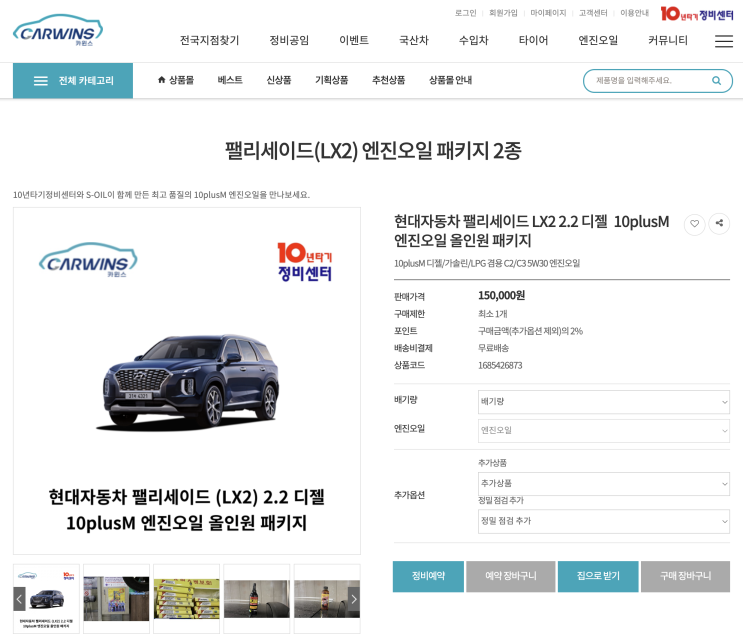
Task: Go to 신상품 products tab
Action: click(279, 80)
